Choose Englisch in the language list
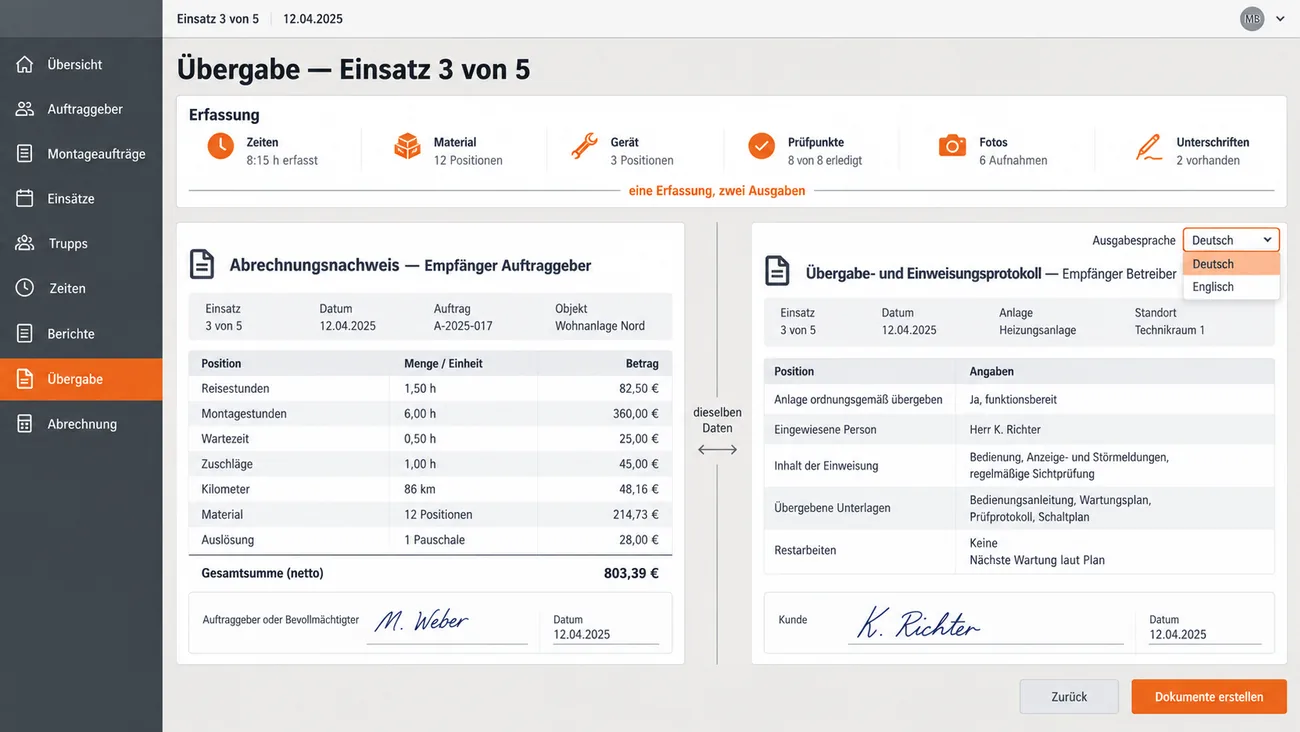1300x732 pixels. 1231,287
